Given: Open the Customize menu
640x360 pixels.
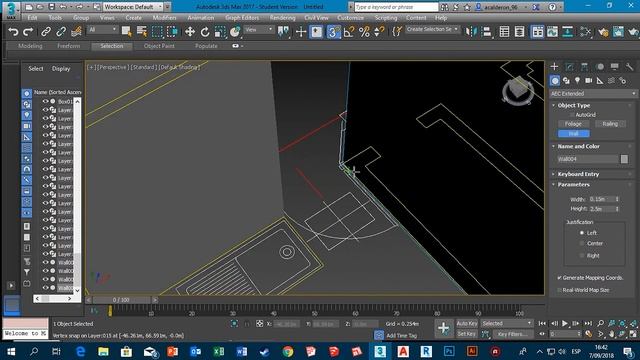Looking at the screenshot, I should click(x=351, y=18).
